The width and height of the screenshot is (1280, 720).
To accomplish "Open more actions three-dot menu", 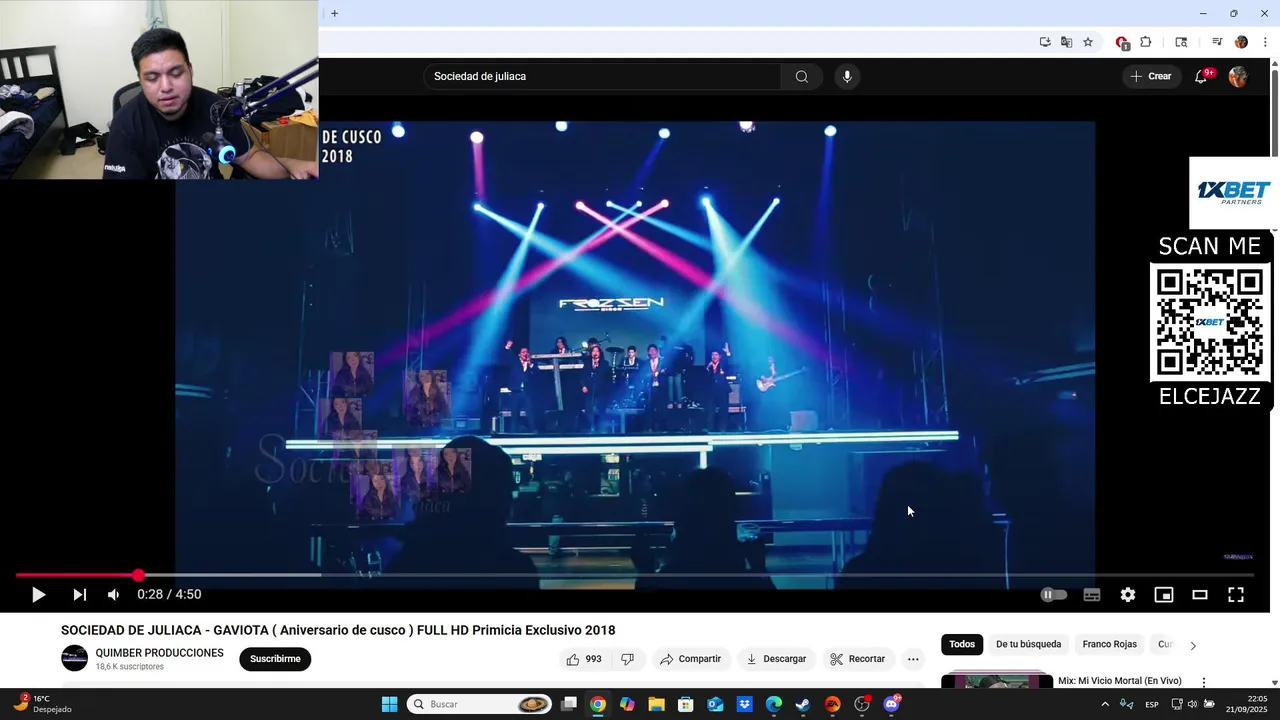I will (x=913, y=659).
